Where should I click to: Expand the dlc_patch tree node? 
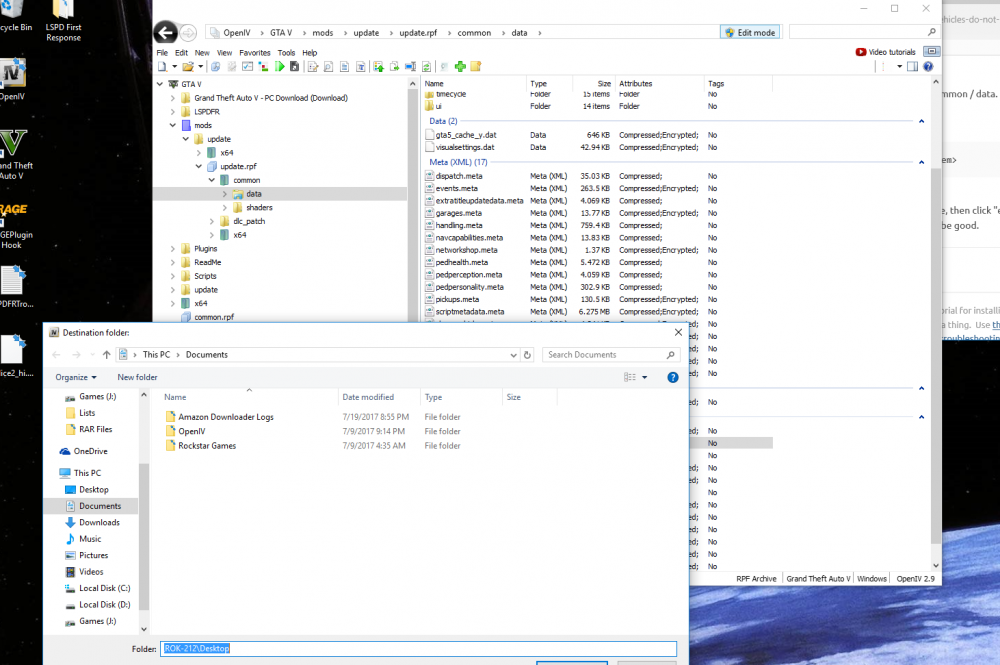(212, 221)
